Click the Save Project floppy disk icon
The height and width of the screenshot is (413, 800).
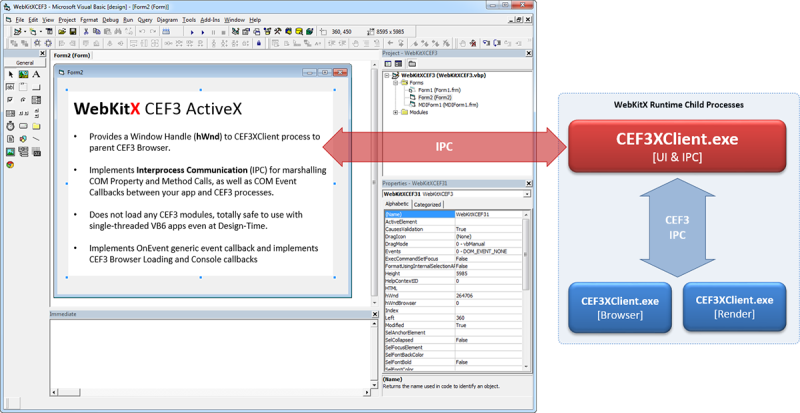73,32
